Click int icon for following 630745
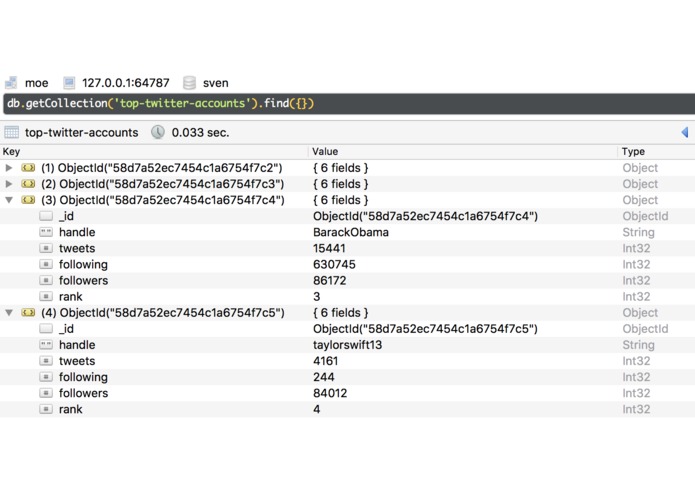 (46, 264)
